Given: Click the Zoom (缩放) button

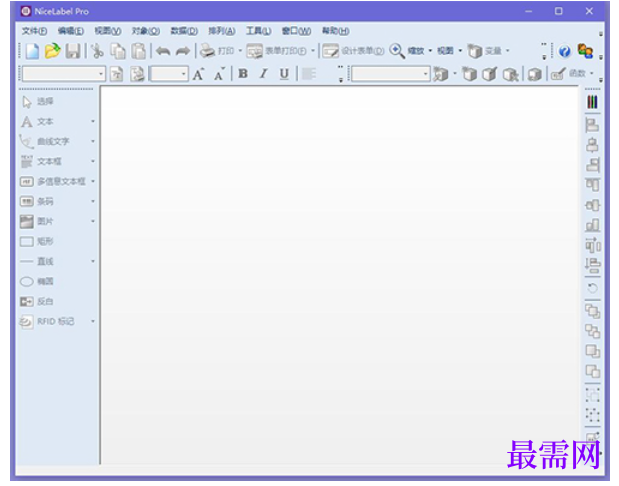Looking at the screenshot, I should tap(407, 51).
